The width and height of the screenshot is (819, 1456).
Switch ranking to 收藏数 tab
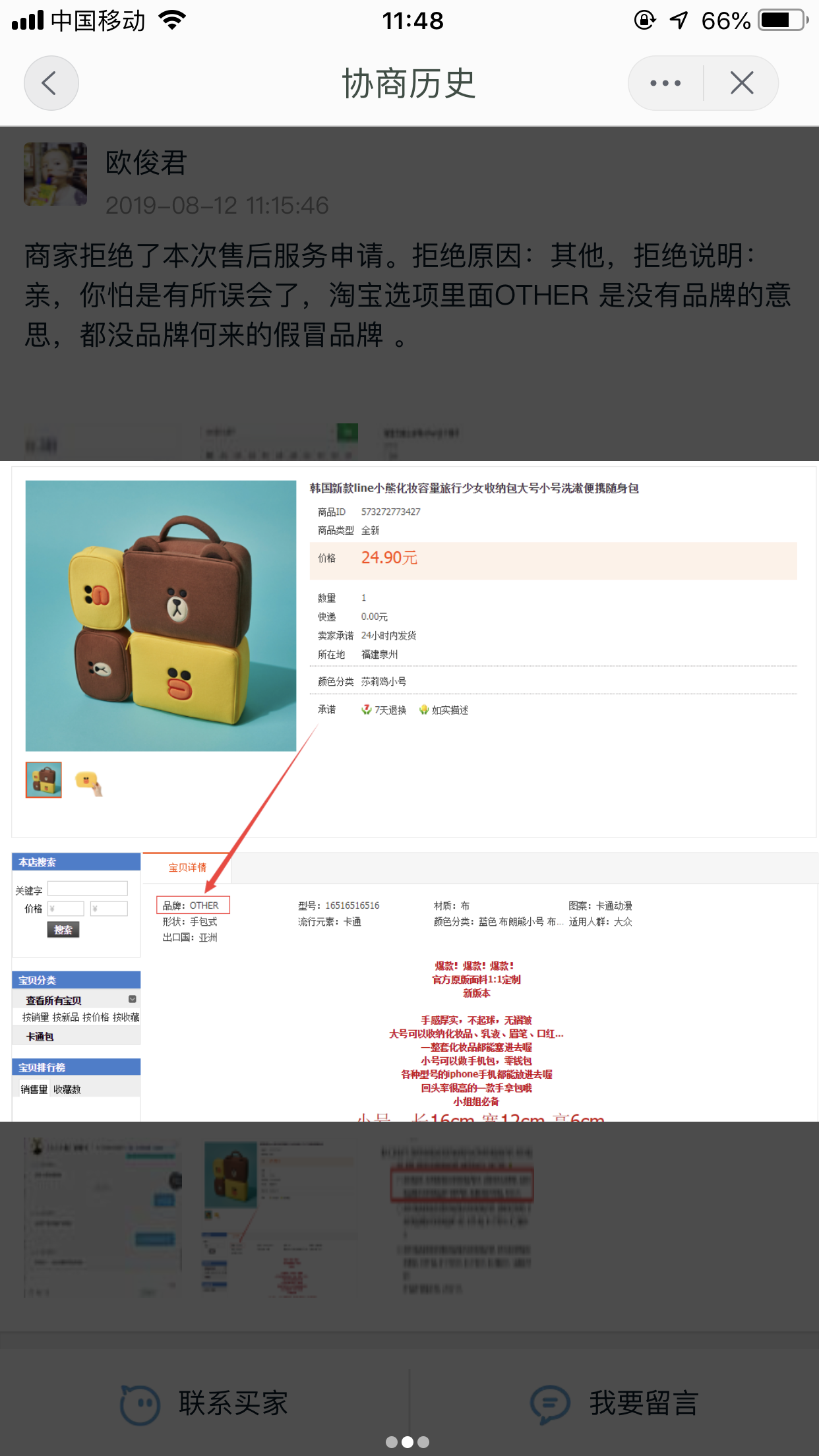click(x=67, y=1089)
